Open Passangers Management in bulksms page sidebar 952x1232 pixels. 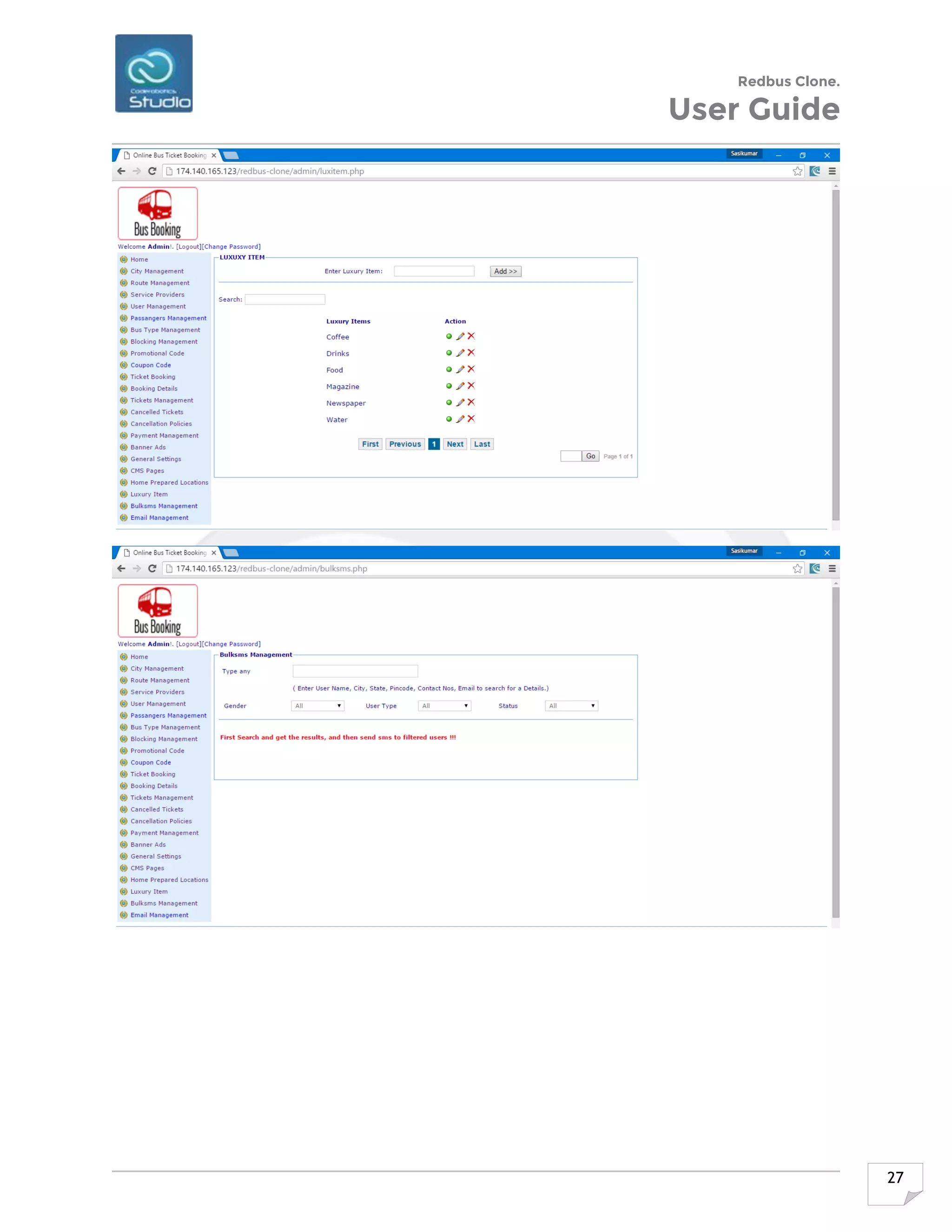click(168, 716)
